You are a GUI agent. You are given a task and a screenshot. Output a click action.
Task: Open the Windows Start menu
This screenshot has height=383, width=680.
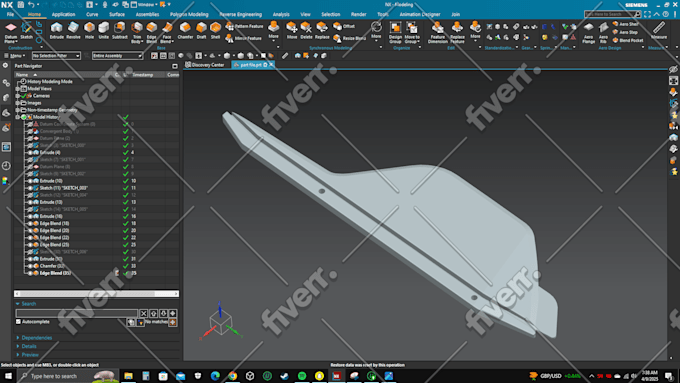[8, 376]
